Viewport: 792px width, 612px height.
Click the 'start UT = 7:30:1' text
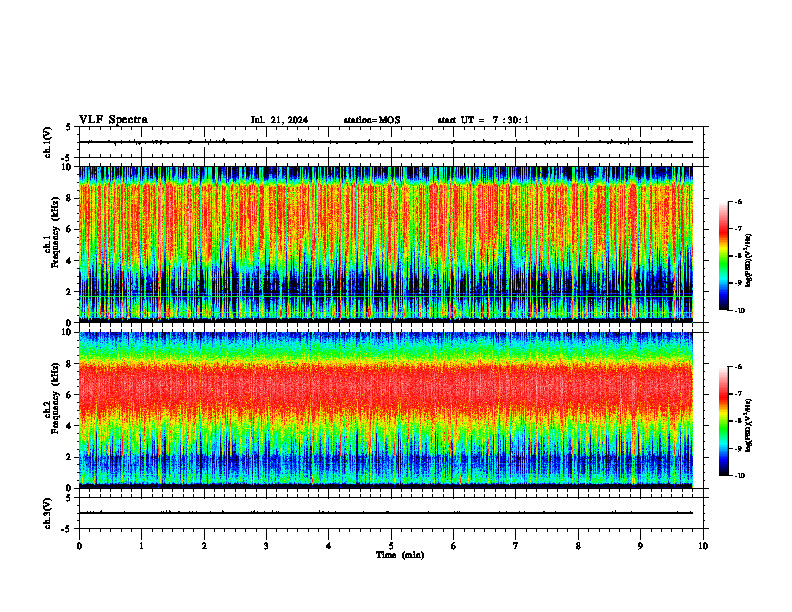point(483,120)
